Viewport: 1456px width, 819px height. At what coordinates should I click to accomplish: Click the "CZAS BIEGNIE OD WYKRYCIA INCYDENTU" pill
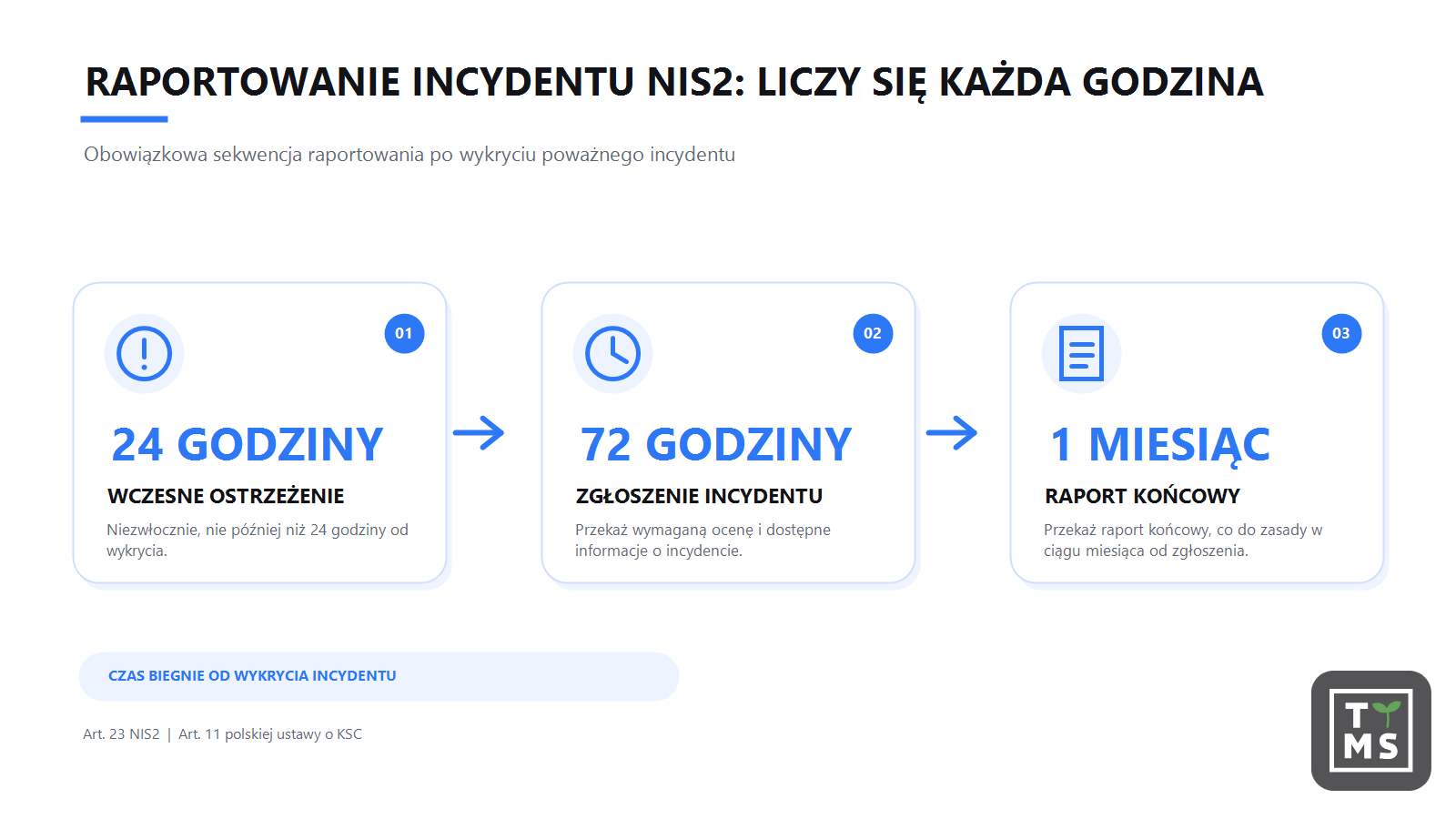379,676
